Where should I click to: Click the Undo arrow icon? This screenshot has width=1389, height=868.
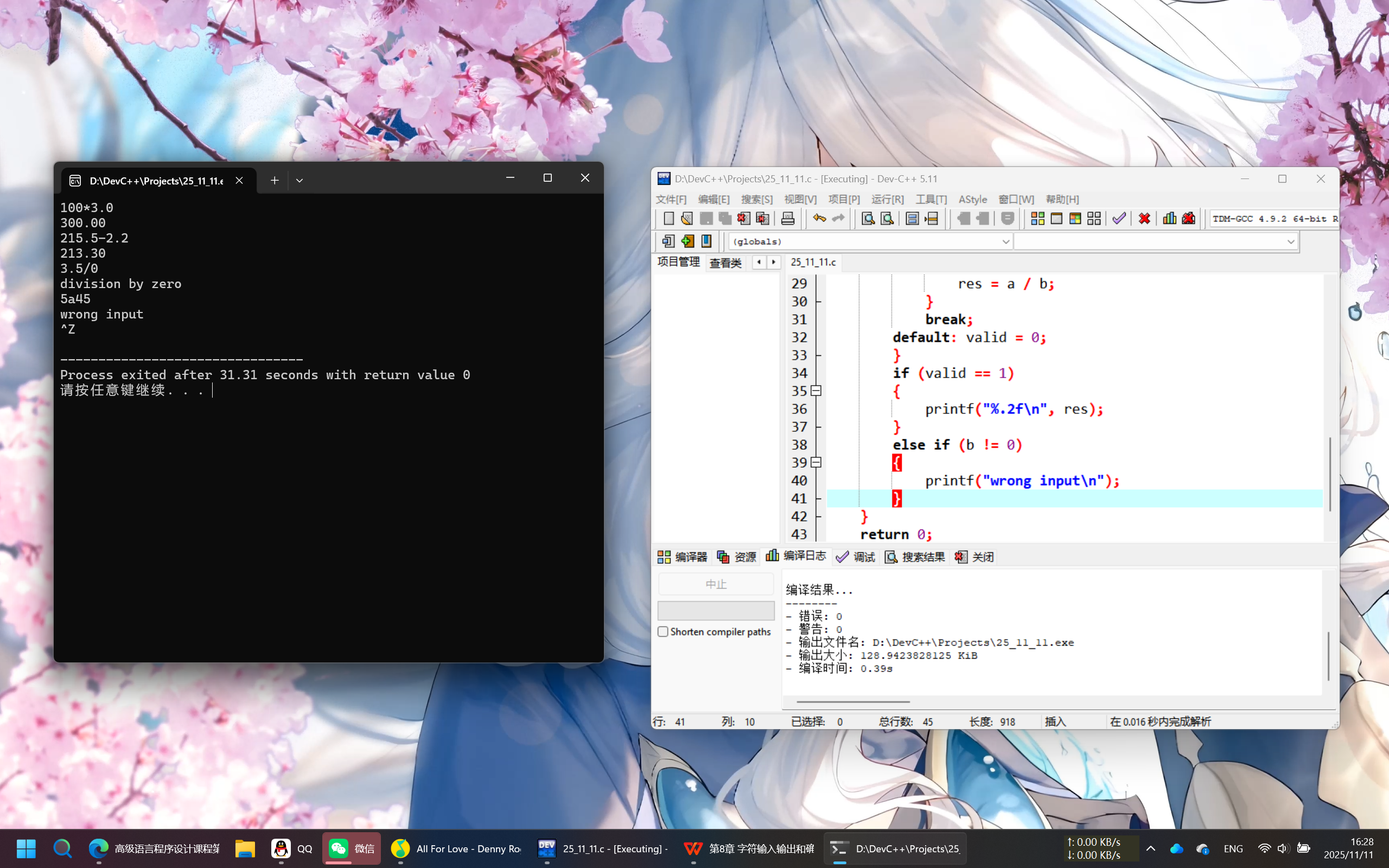coord(819,219)
